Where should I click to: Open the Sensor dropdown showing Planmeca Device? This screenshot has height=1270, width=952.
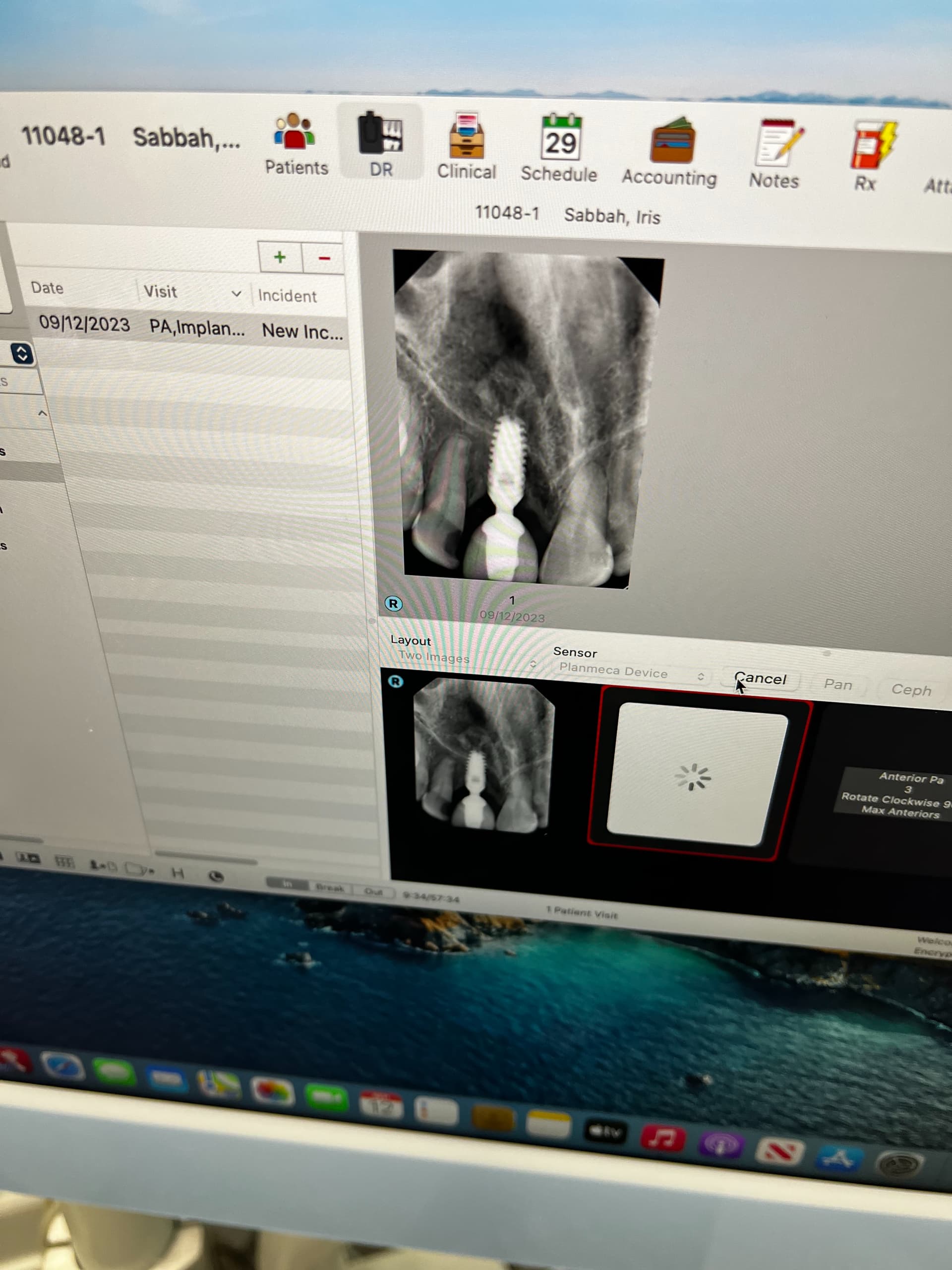point(631,671)
